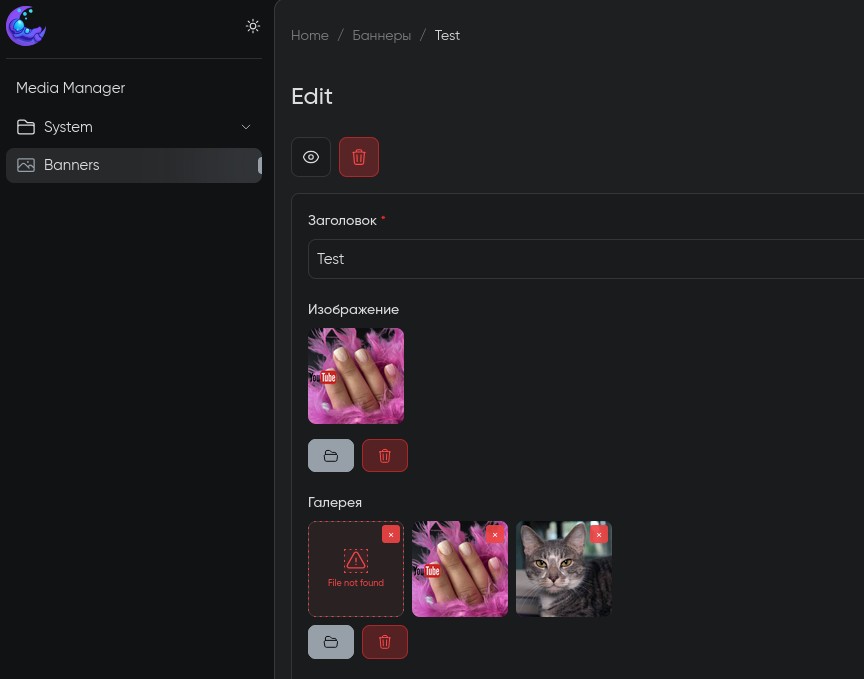Open the nails thumbnail in Галерея
The height and width of the screenshot is (679, 864).
[x=460, y=569]
